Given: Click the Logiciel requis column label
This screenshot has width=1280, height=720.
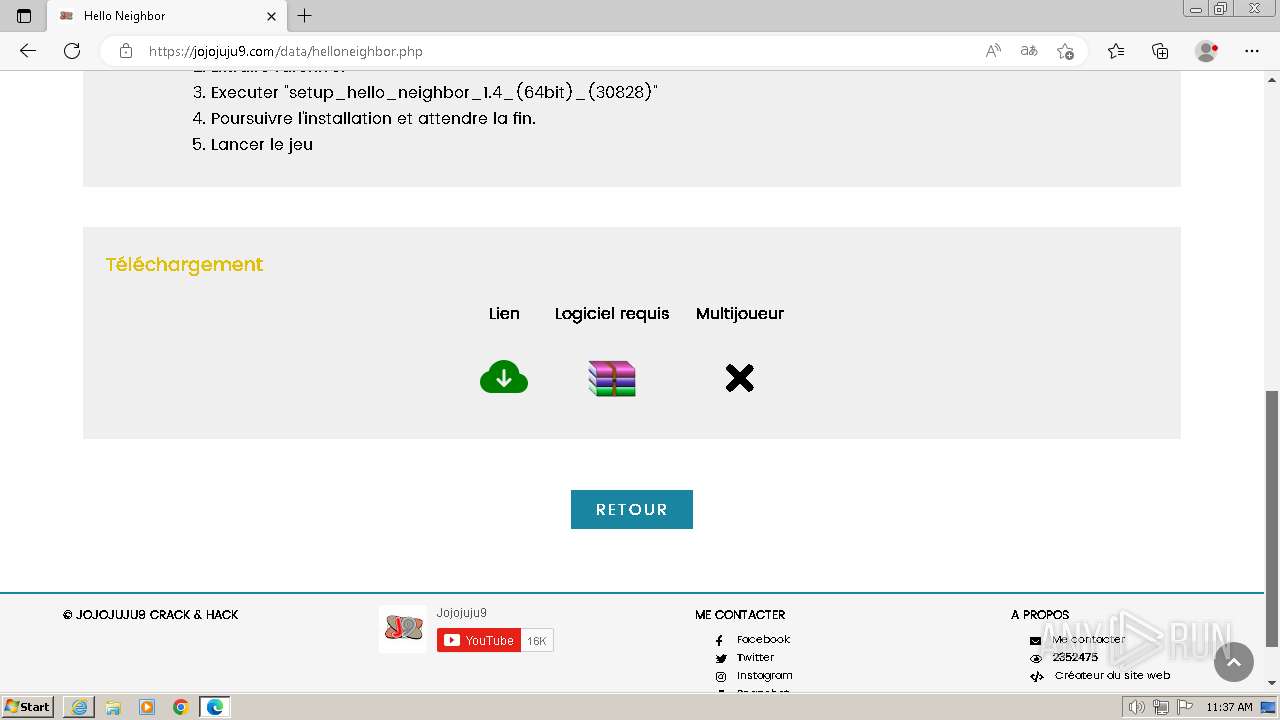Looking at the screenshot, I should (x=612, y=314).
